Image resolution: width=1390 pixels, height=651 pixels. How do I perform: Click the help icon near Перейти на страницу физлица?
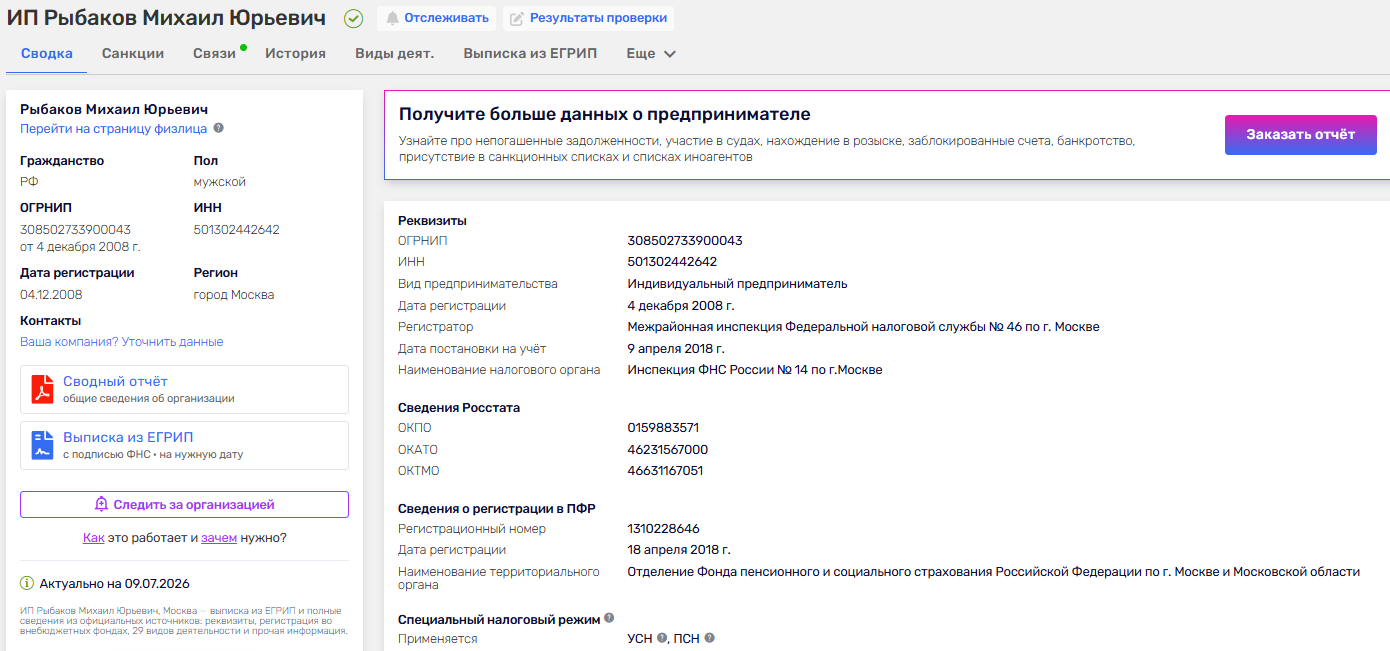point(219,128)
